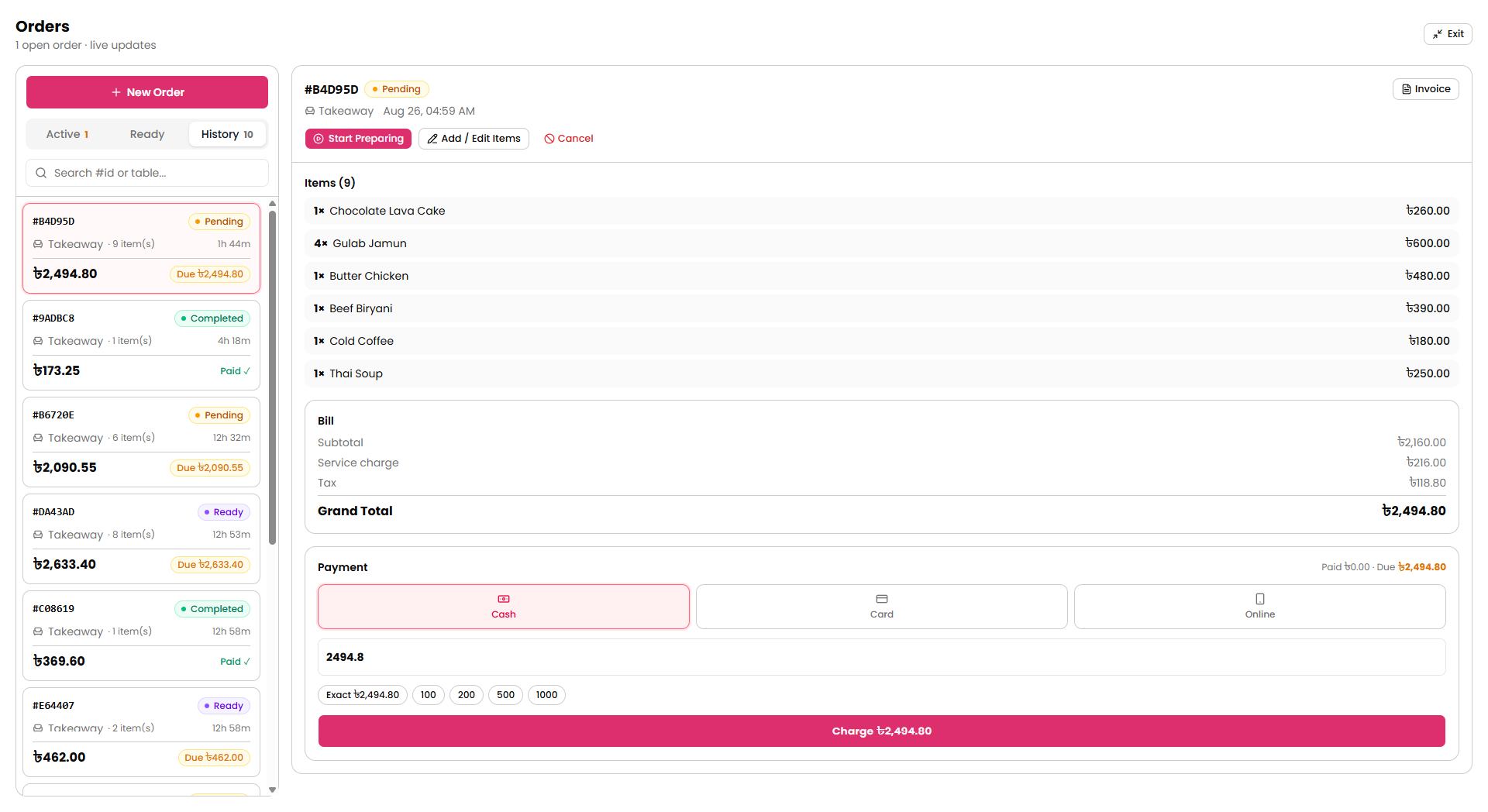
Task: Click the order list scroll up arrow
Action: [273, 204]
